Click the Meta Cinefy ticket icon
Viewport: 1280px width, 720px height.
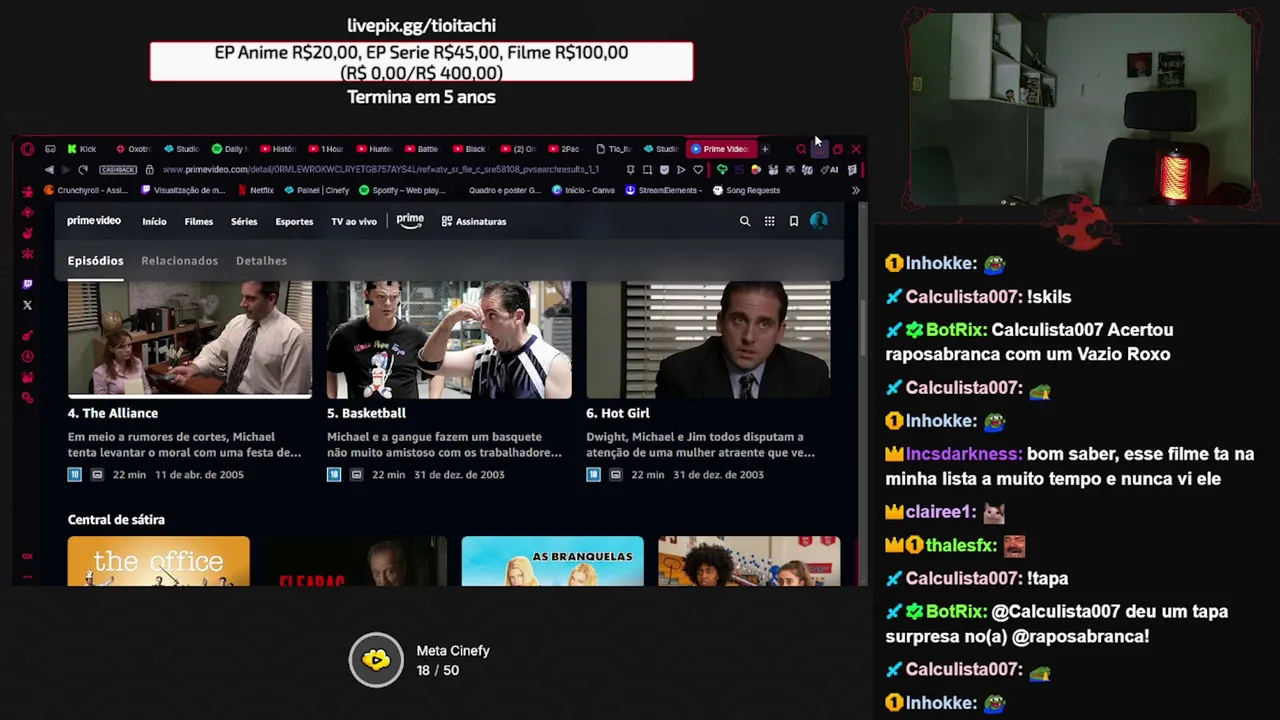coord(376,660)
